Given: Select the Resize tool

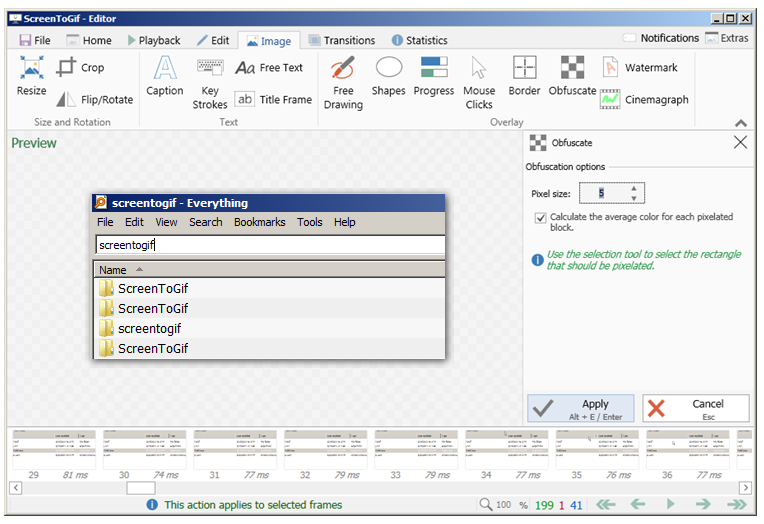Looking at the screenshot, I should coord(32,76).
